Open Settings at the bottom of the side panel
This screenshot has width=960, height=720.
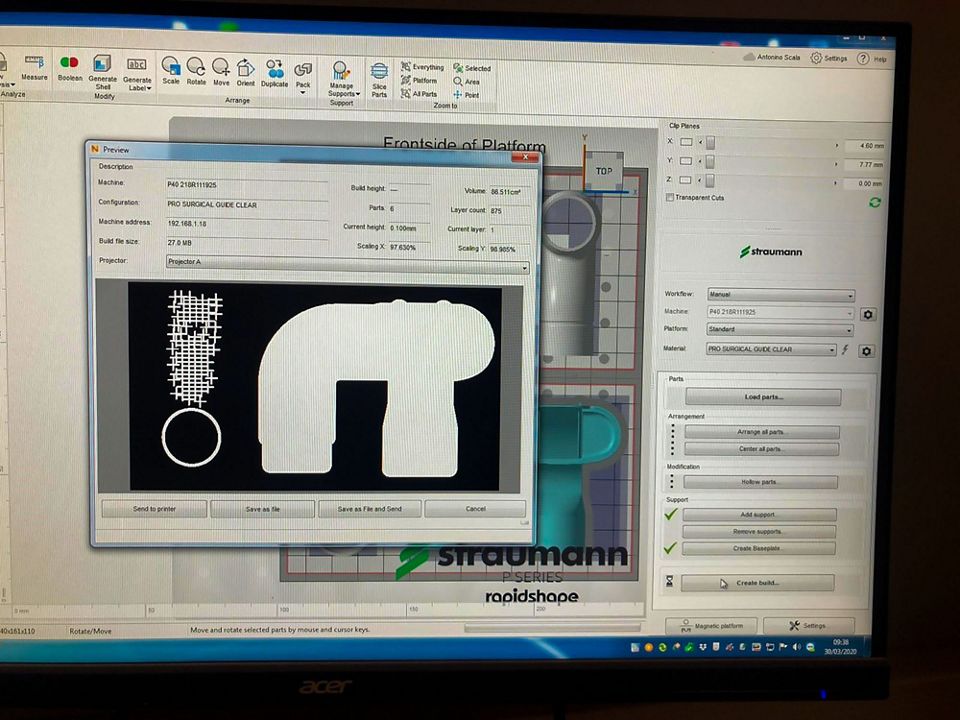click(809, 626)
